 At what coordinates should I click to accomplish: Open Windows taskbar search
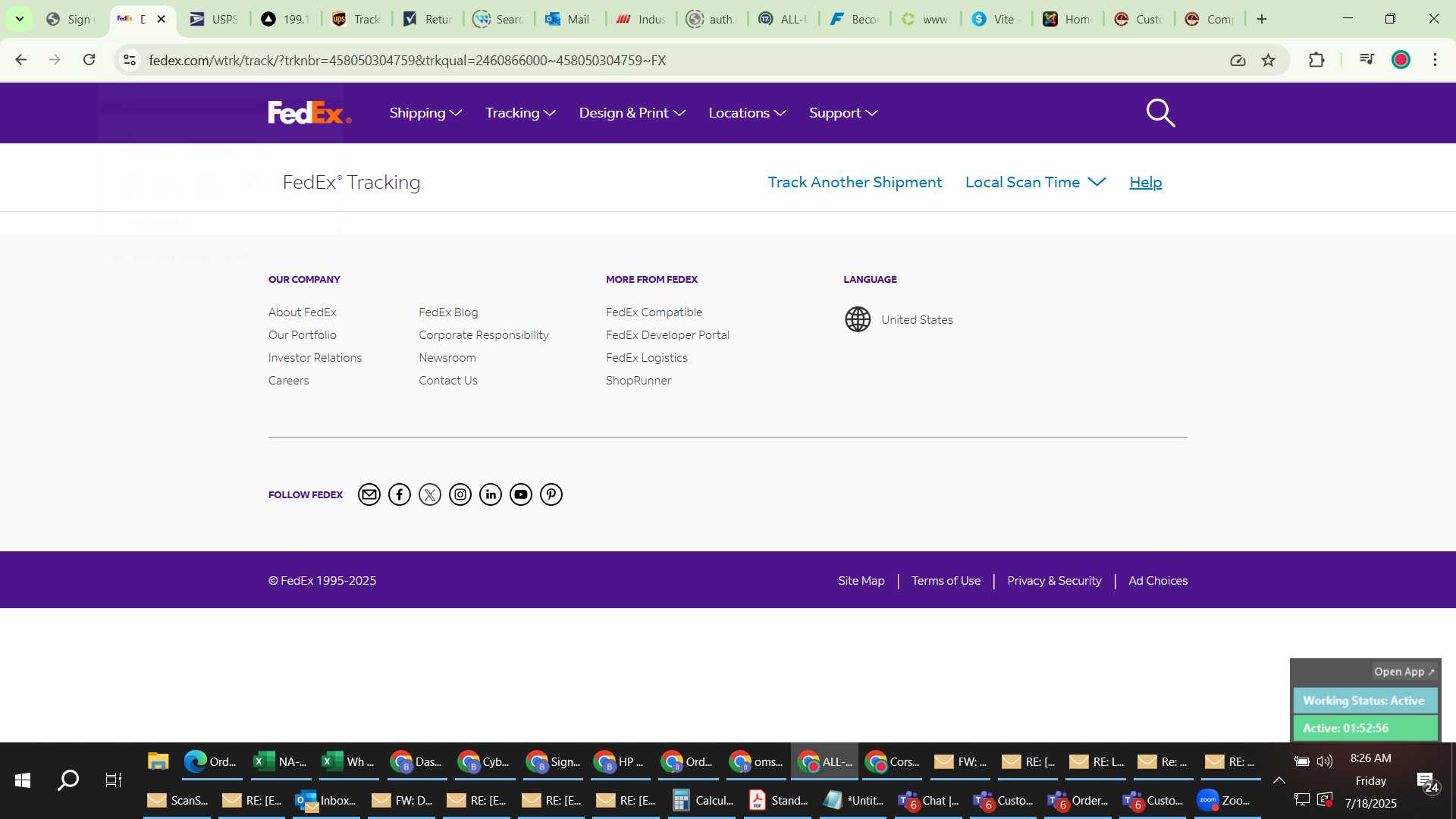[x=68, y=780]
